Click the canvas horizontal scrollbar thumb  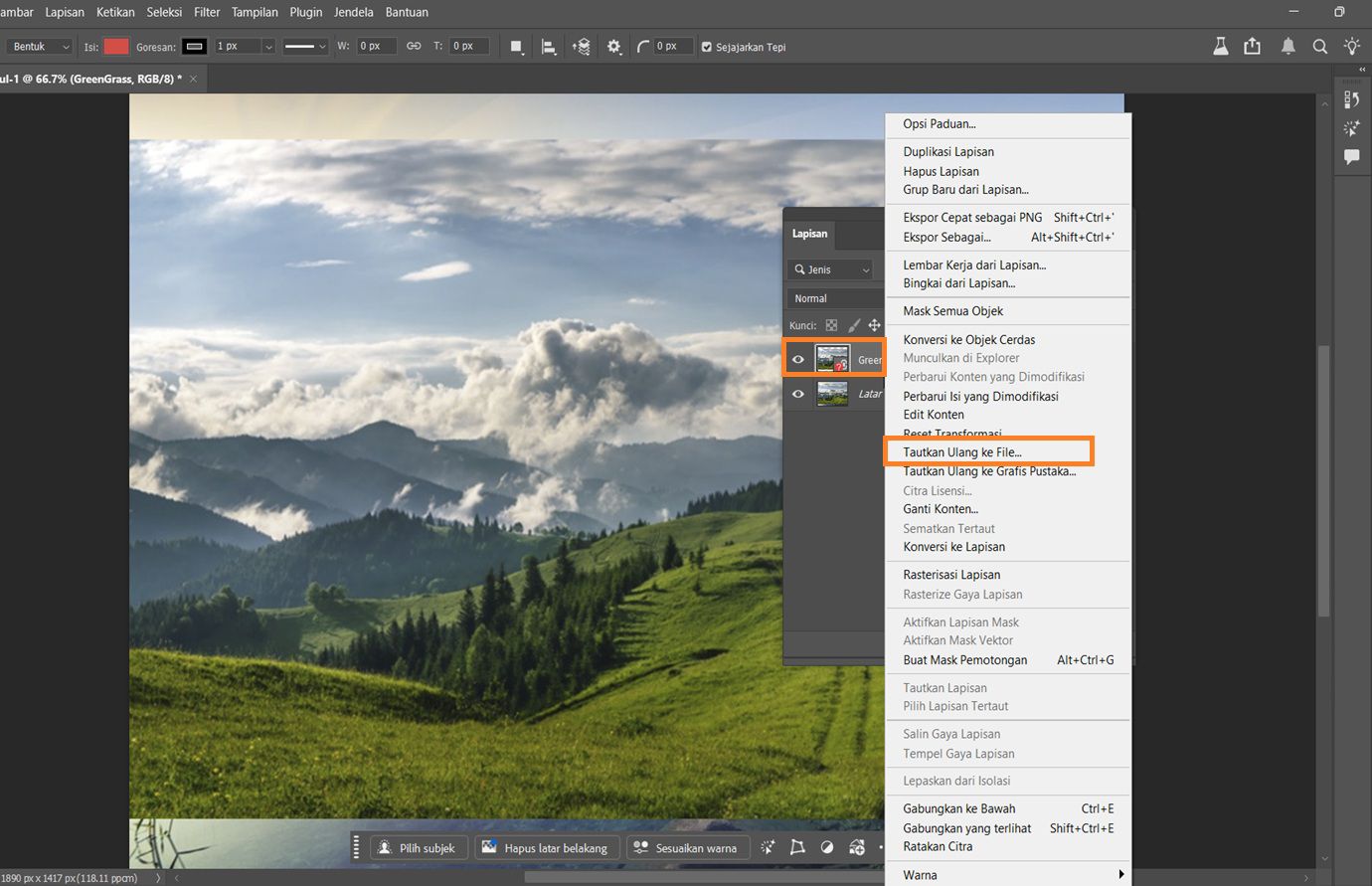(x=704, y=878)
